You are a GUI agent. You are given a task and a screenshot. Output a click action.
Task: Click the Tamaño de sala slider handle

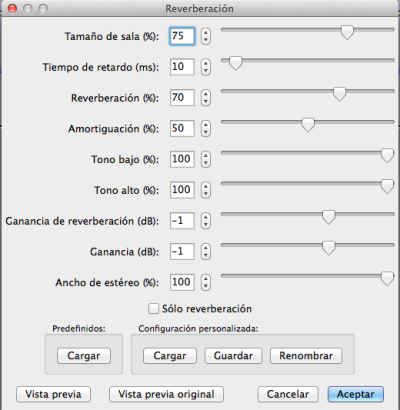click(x=347, y=32)
